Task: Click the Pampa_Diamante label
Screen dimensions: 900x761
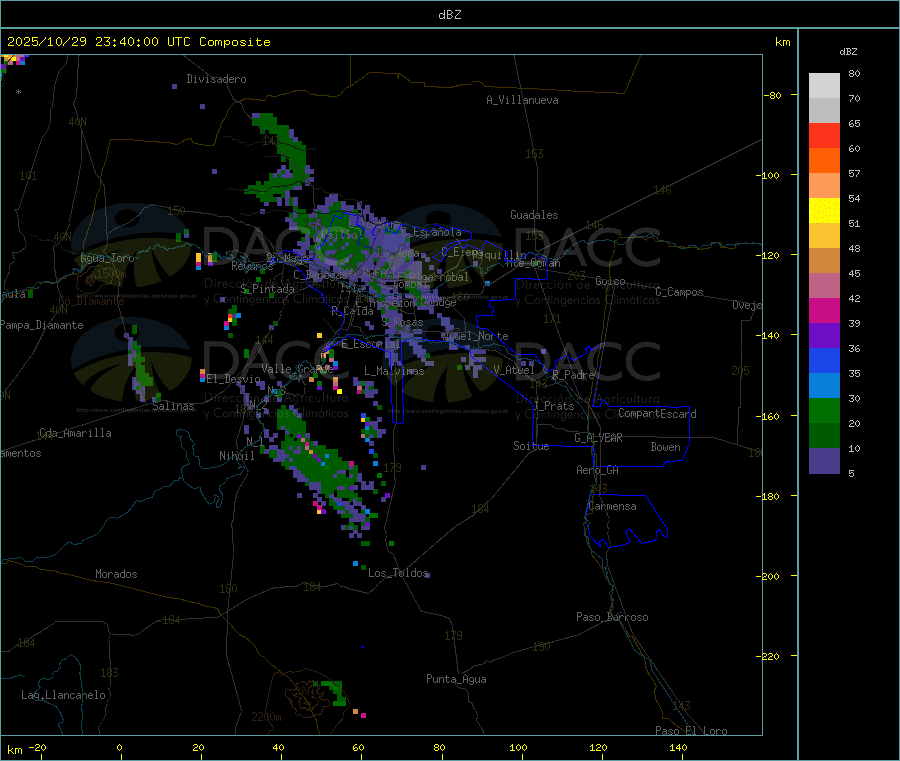Action: click(42, 325)
